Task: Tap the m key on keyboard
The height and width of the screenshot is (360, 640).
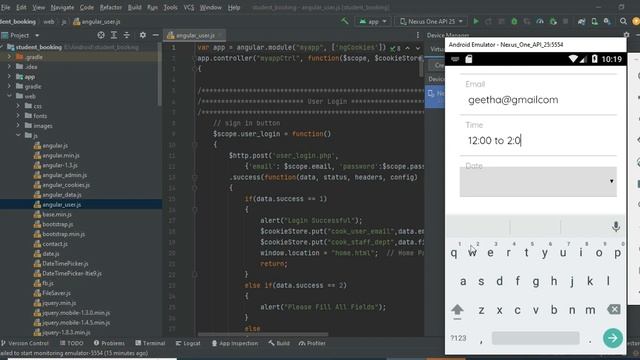Action: [x=590, y=310]
